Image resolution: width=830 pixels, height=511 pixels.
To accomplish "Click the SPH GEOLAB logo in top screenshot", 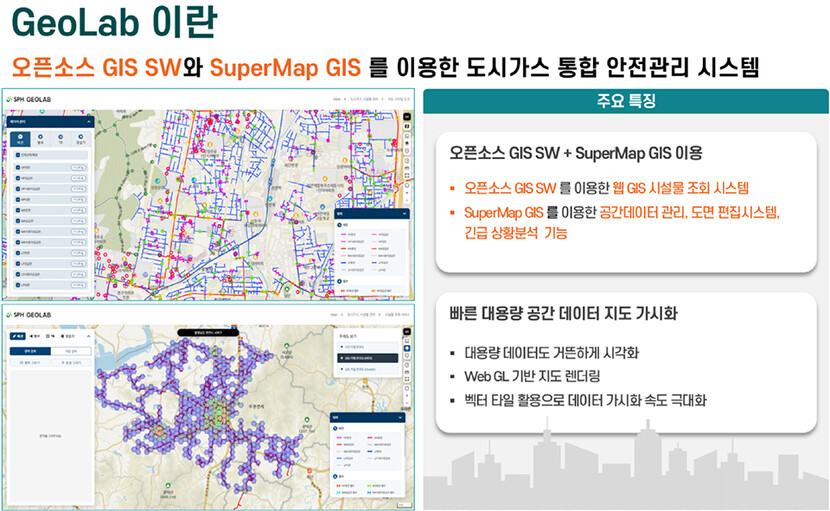I will [29, 100].
